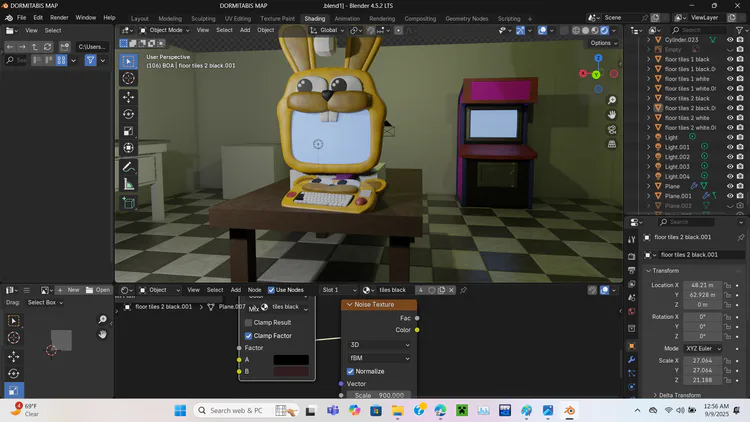Activate the Scale tool in viewport
This screenshot has width=750, height=422.
128,131
